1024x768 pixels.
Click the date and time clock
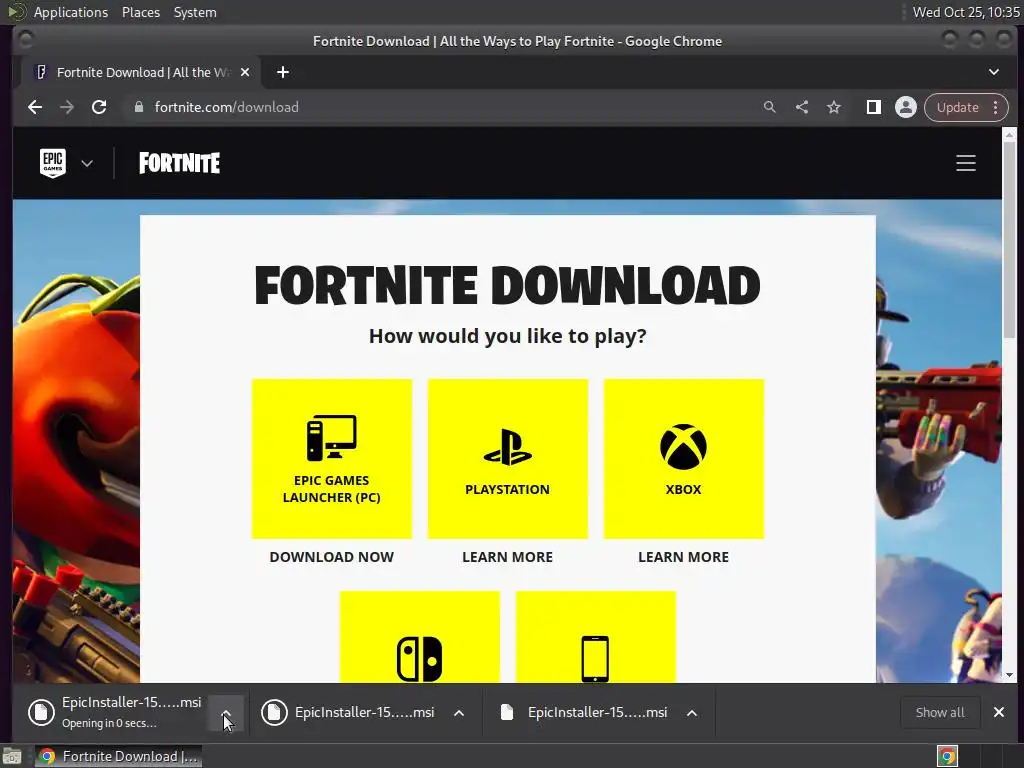[966, 12]
